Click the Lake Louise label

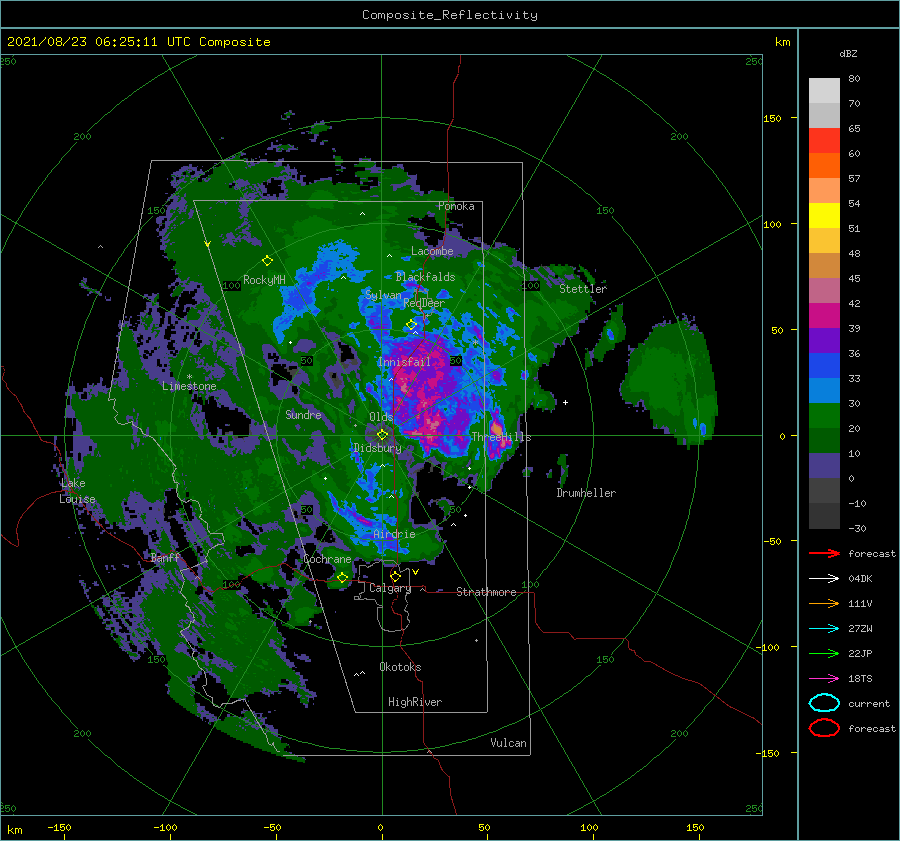(x=77, y=491)
